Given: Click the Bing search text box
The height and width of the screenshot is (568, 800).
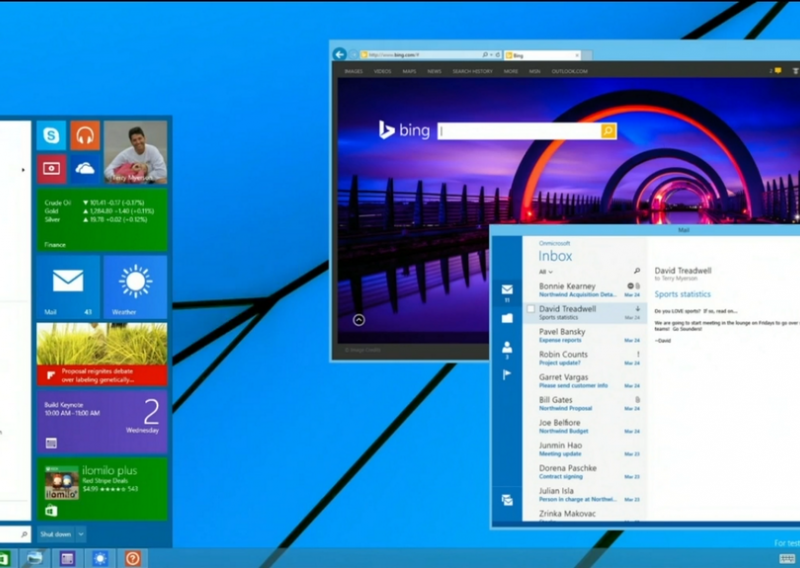Looking at the screenshot, I should point(519,131).
